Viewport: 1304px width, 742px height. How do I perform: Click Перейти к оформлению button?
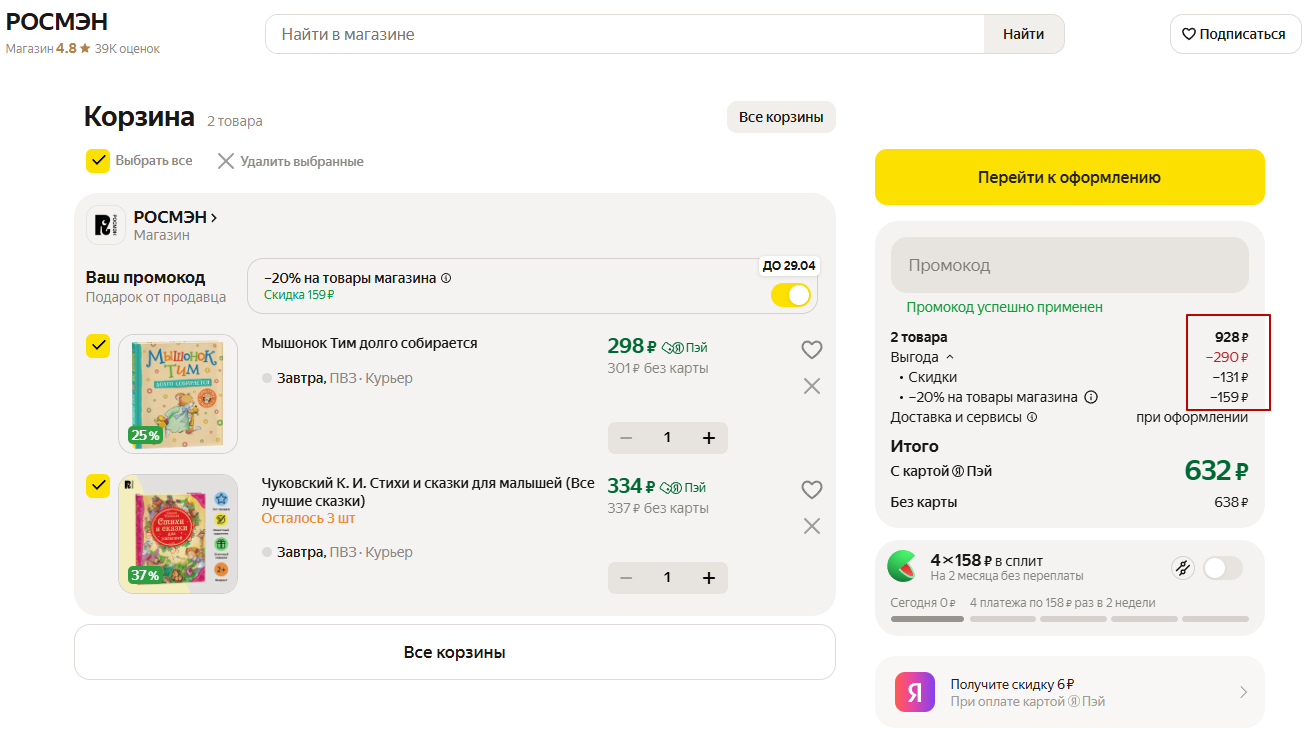point(1070,177)
